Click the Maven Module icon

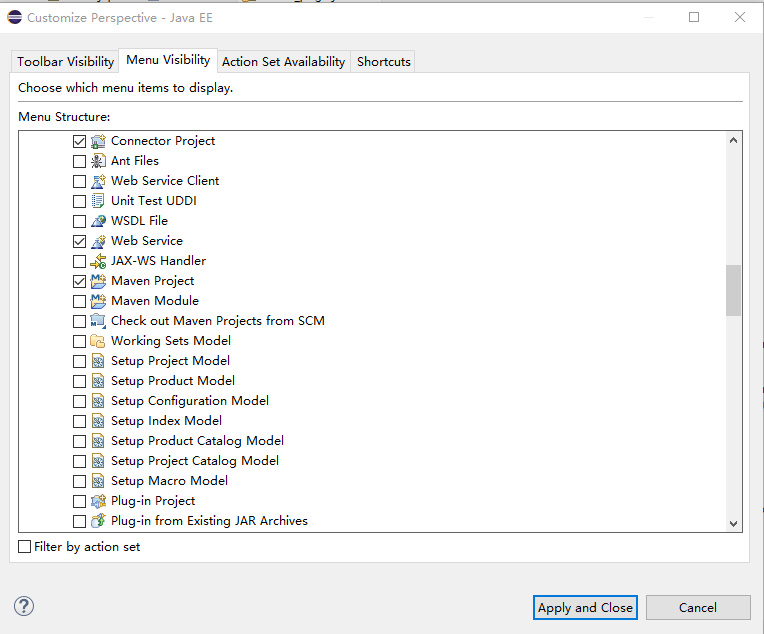coord(98,301)
